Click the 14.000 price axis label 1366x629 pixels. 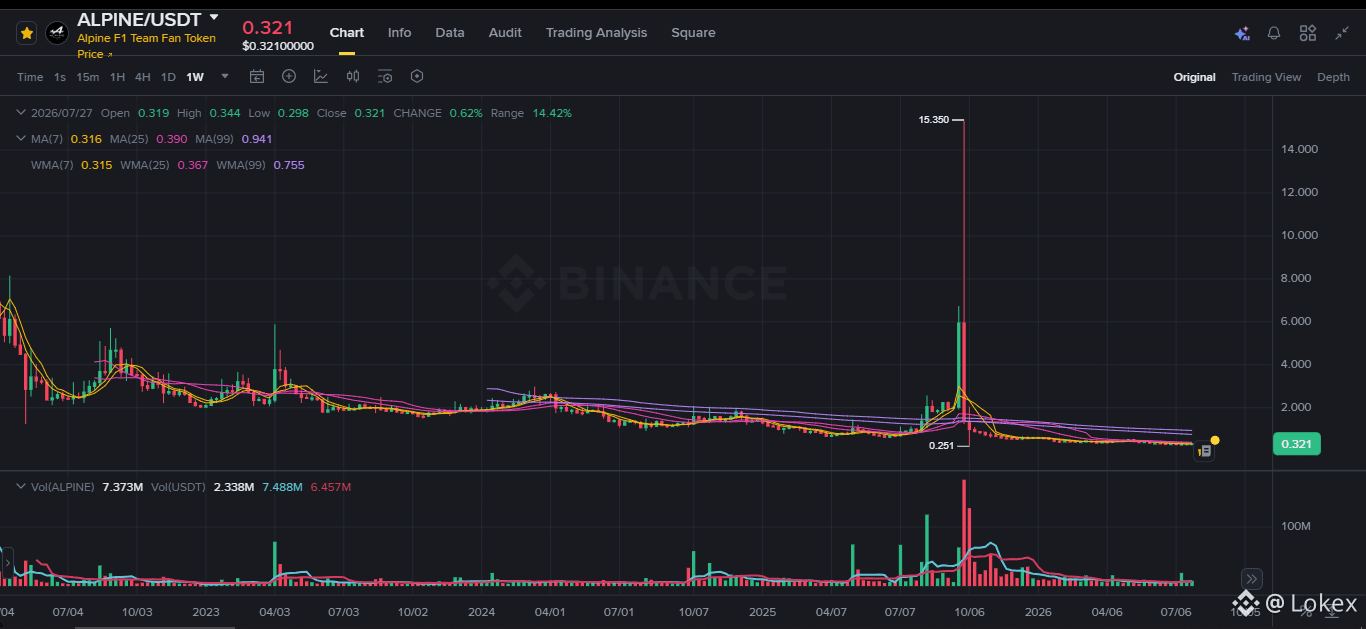[1300, 149]
